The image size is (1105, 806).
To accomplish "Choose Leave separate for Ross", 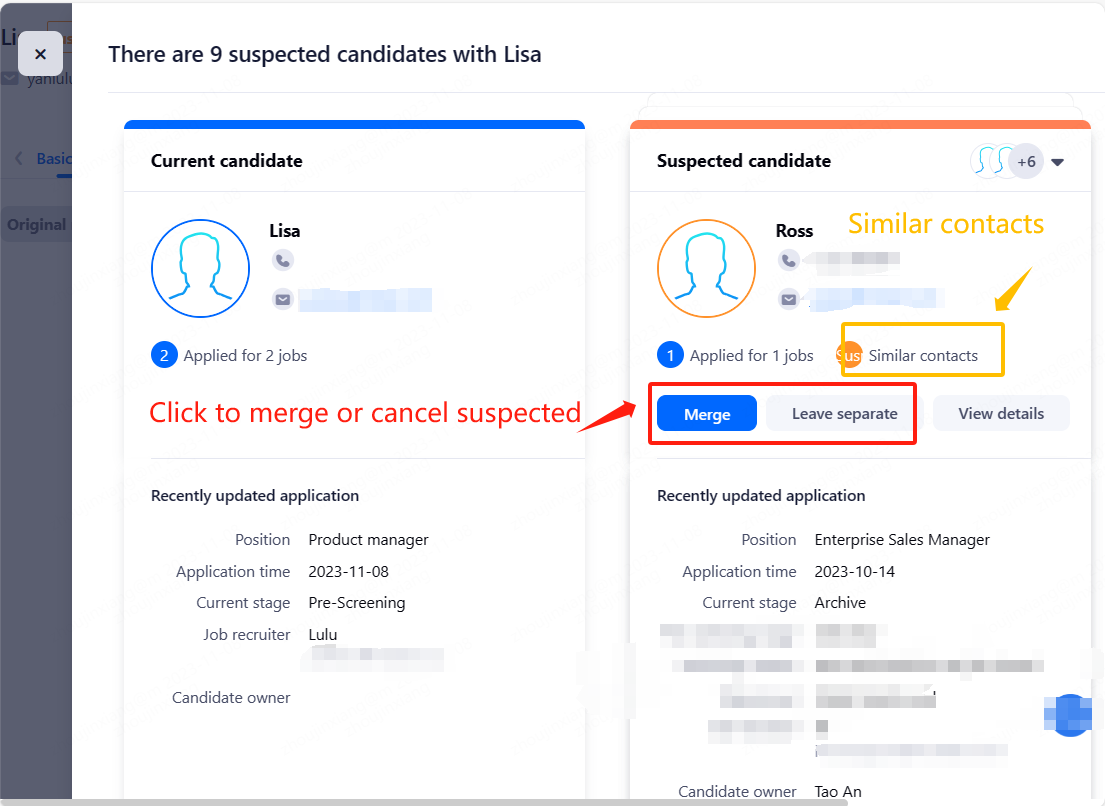I will pos(844,414).
